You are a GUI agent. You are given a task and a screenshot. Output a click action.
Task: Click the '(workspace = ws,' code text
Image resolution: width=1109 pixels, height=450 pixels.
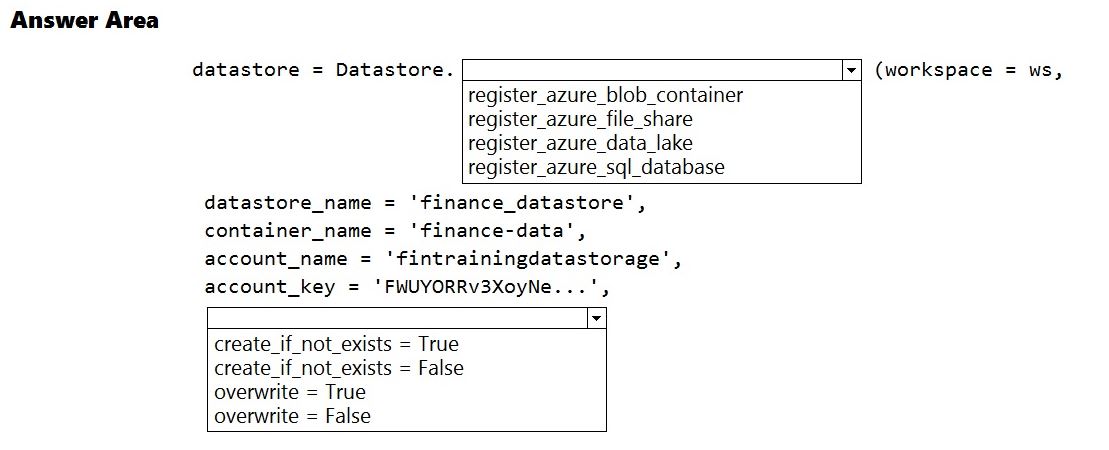point(967,70)
